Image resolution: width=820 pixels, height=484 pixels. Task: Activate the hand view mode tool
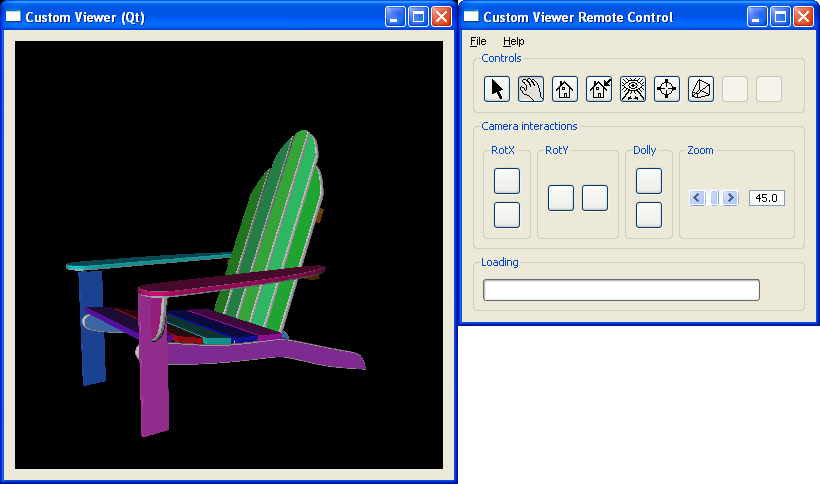531,89
